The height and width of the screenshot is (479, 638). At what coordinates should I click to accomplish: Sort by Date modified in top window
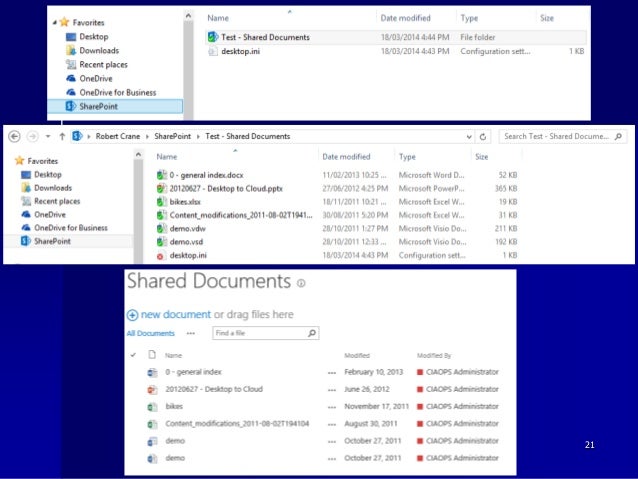405,18
